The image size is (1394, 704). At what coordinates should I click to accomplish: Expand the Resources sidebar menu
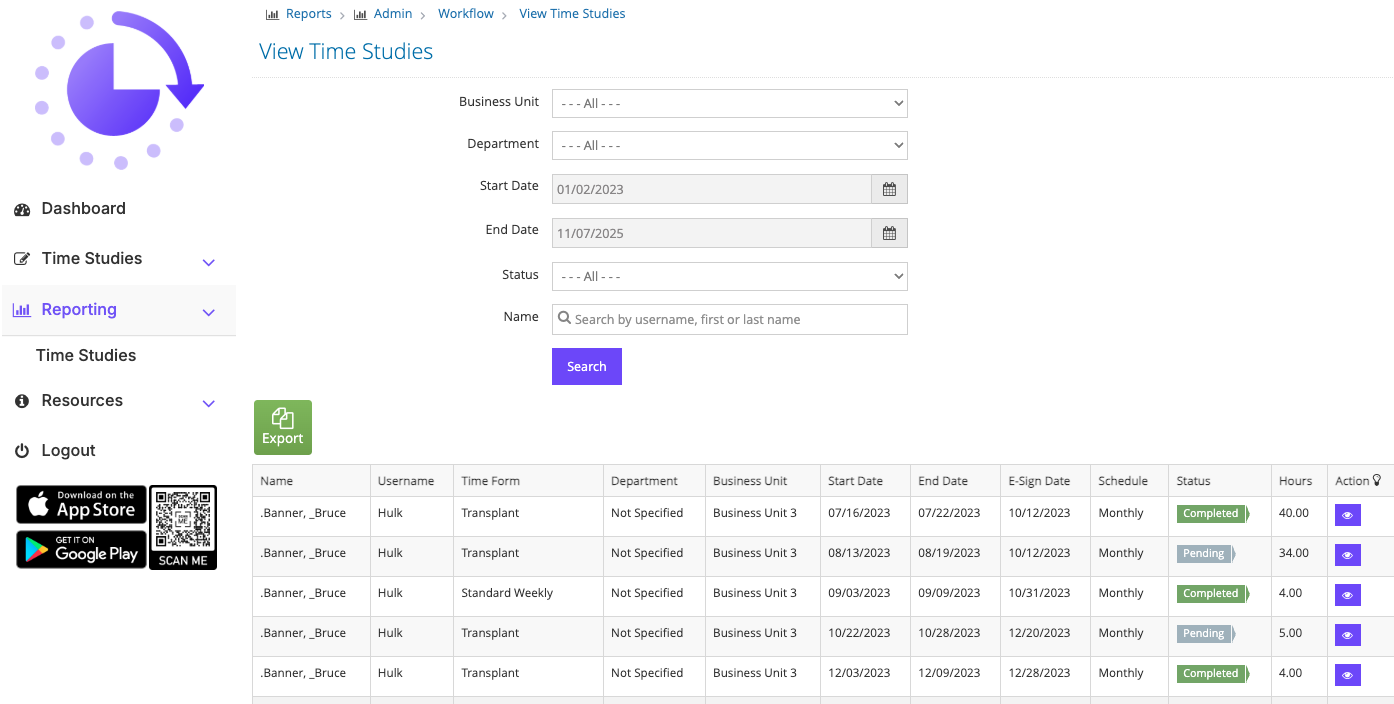click(x=118, y=401)
